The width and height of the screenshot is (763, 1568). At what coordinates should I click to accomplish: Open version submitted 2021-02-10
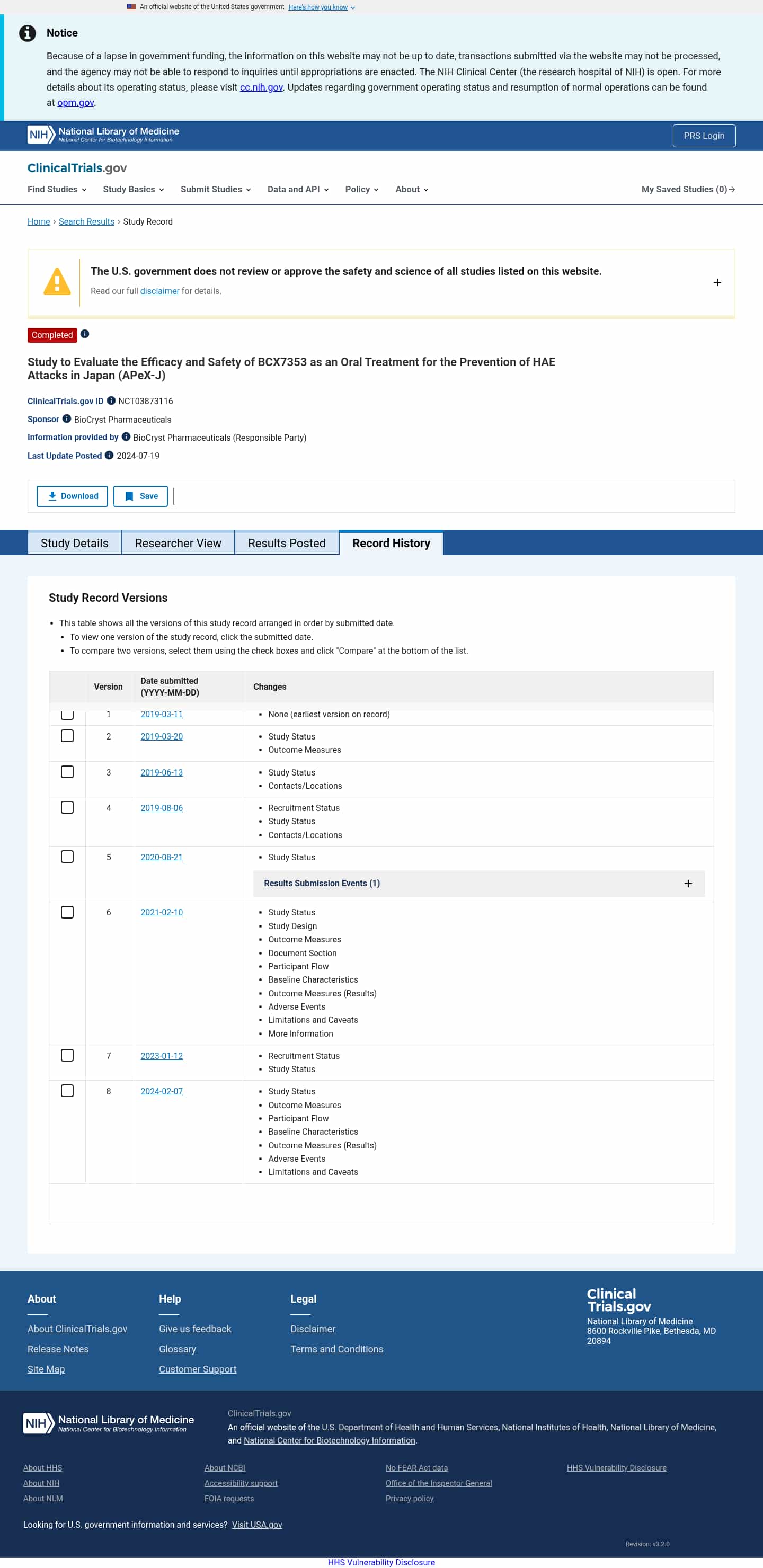point(162,912)
